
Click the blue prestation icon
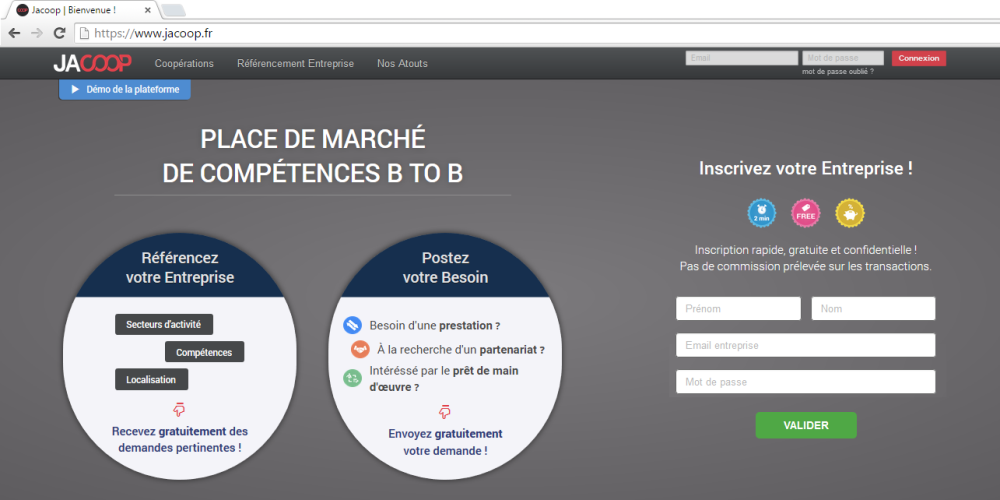point(352,325)
